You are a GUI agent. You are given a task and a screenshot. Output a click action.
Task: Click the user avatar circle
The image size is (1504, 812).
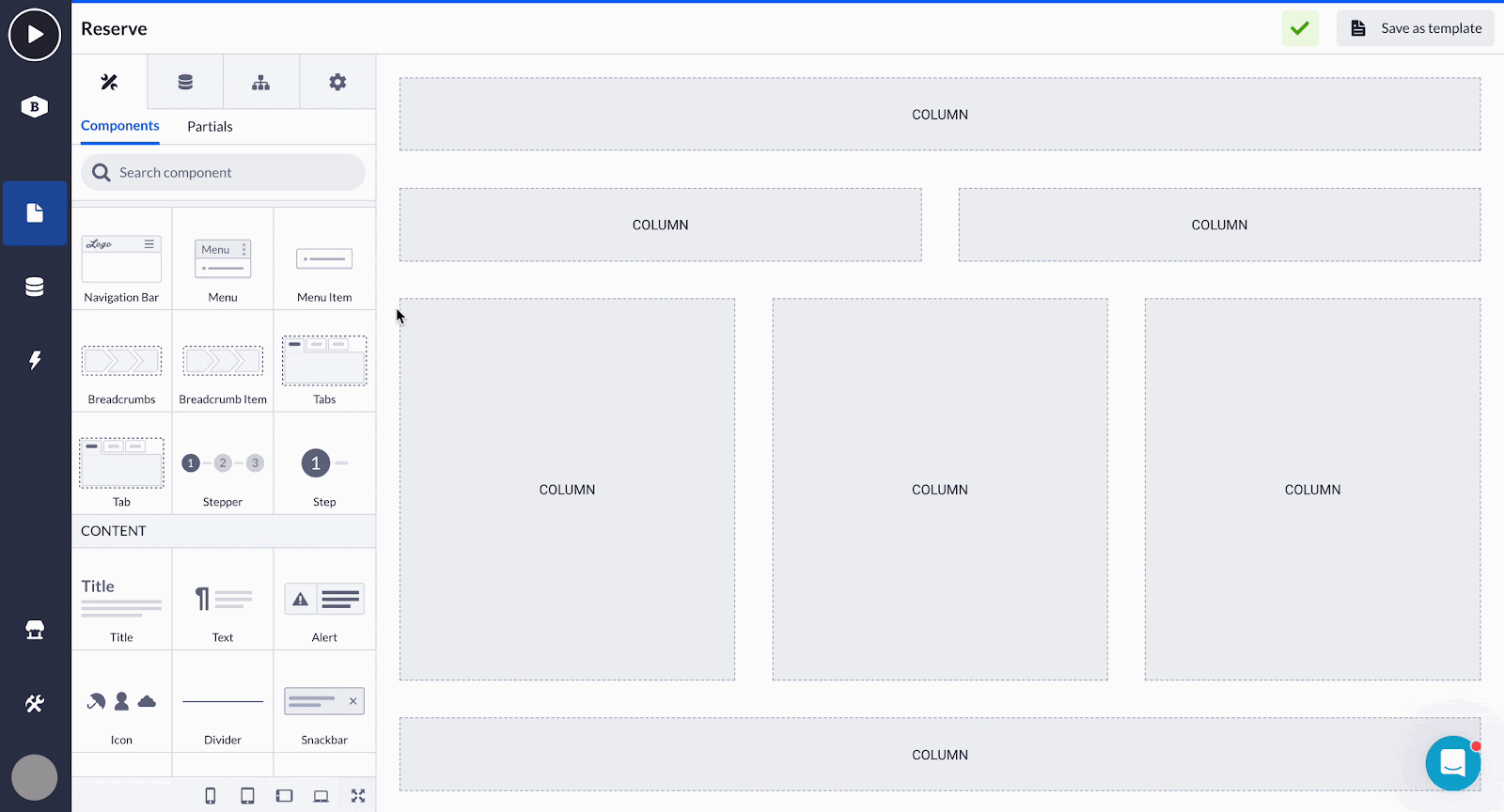coord(35,778)
